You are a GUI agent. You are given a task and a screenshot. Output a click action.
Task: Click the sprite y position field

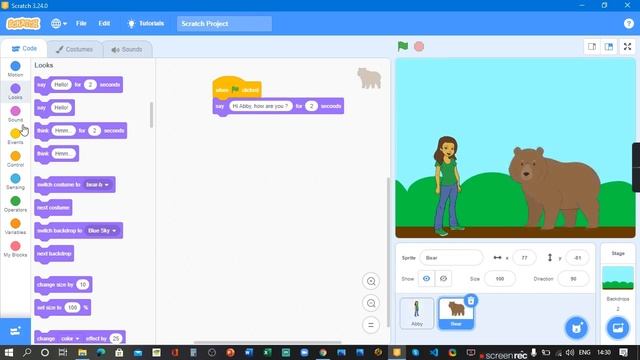(x=577, y=258)
